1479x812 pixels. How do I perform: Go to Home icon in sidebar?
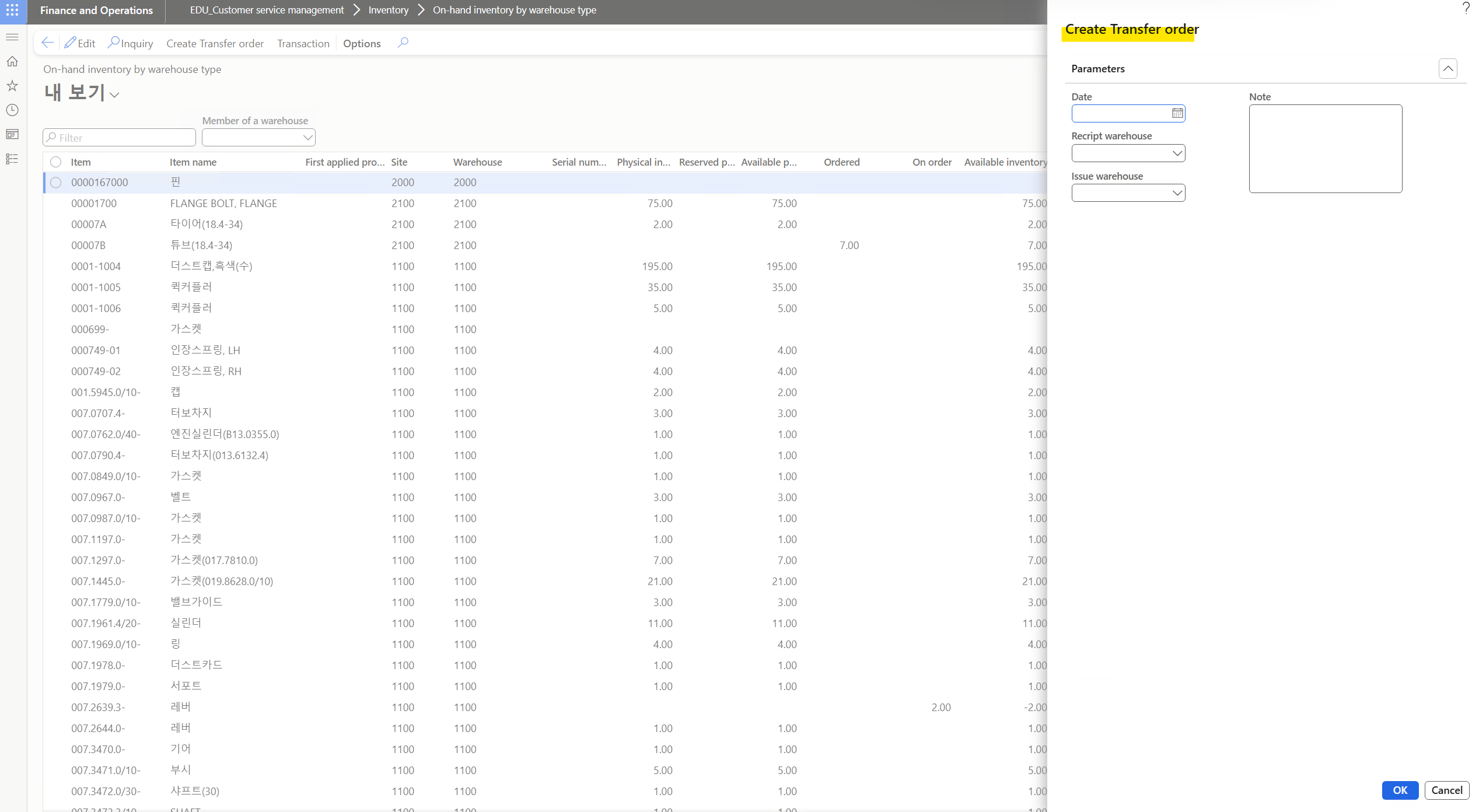(x=12, y=61)
